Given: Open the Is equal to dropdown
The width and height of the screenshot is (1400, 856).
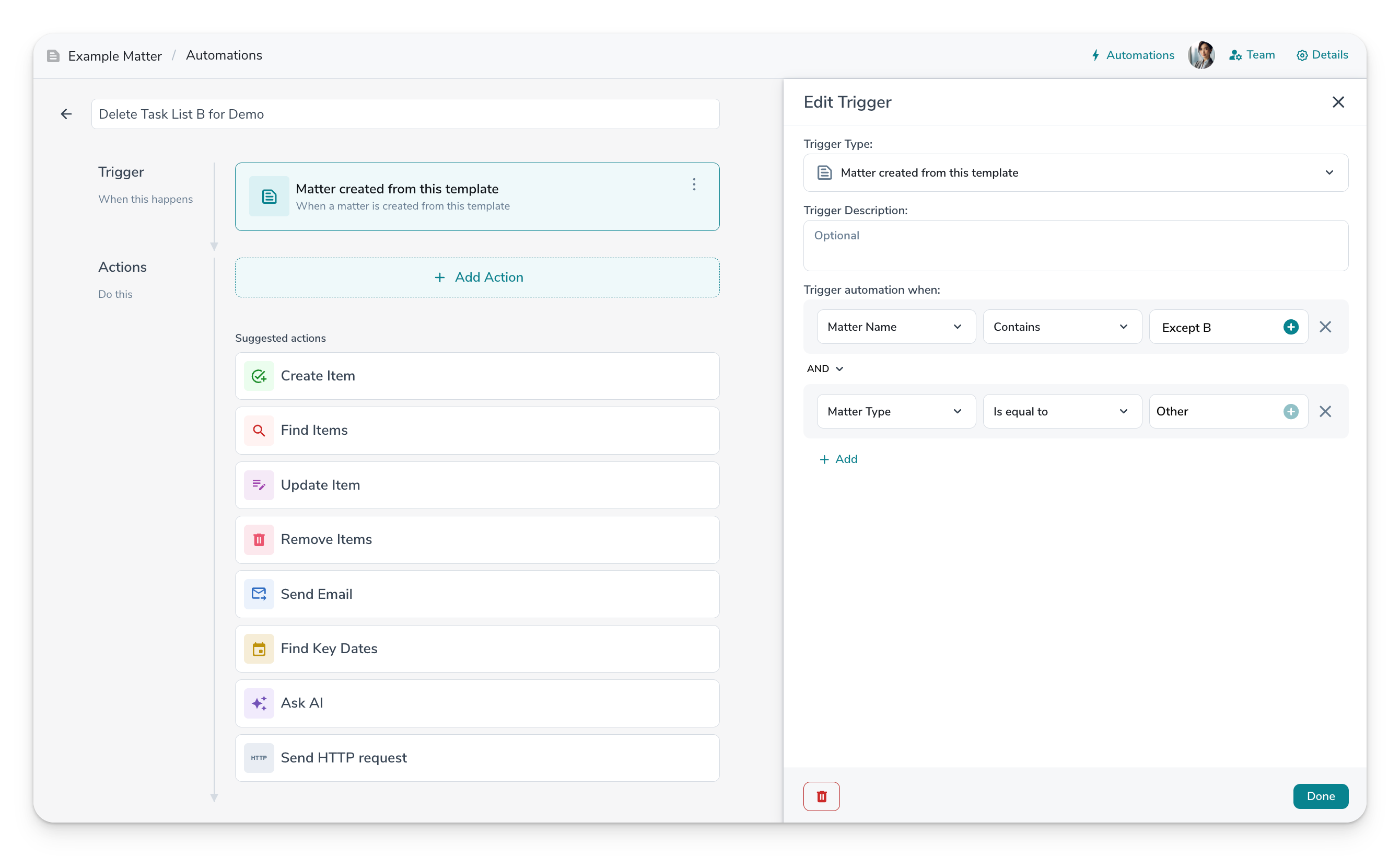Looking at the screenshot, I should [1061, 411].
